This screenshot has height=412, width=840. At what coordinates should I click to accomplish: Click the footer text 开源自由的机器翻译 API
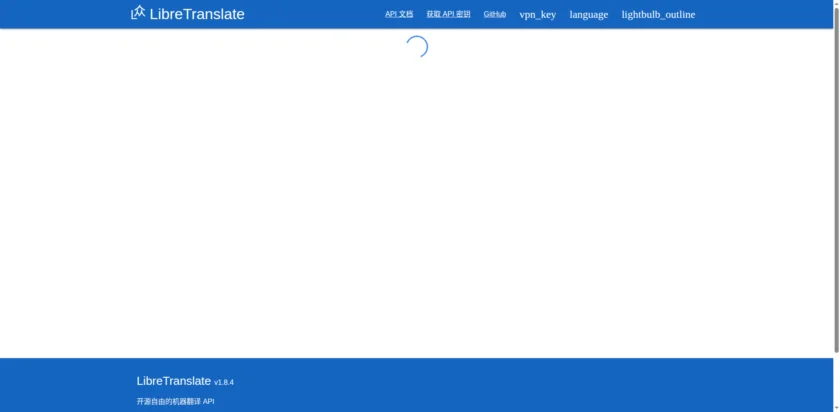[176, 401]
